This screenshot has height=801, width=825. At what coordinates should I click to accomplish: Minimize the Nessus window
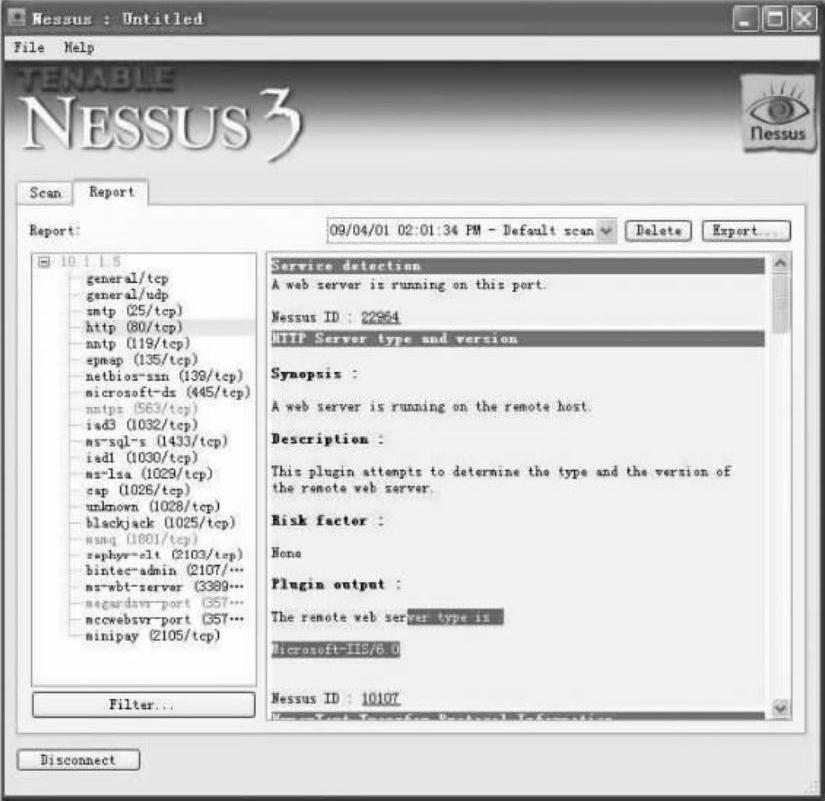pyautogui.click(x=745, y=19)
